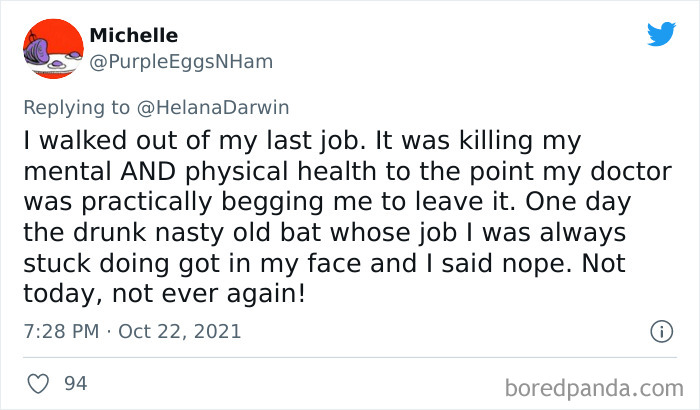Click the display name Michelle
Image resolution: width=700 pixels, height=410 pixels.
point(133,35)
